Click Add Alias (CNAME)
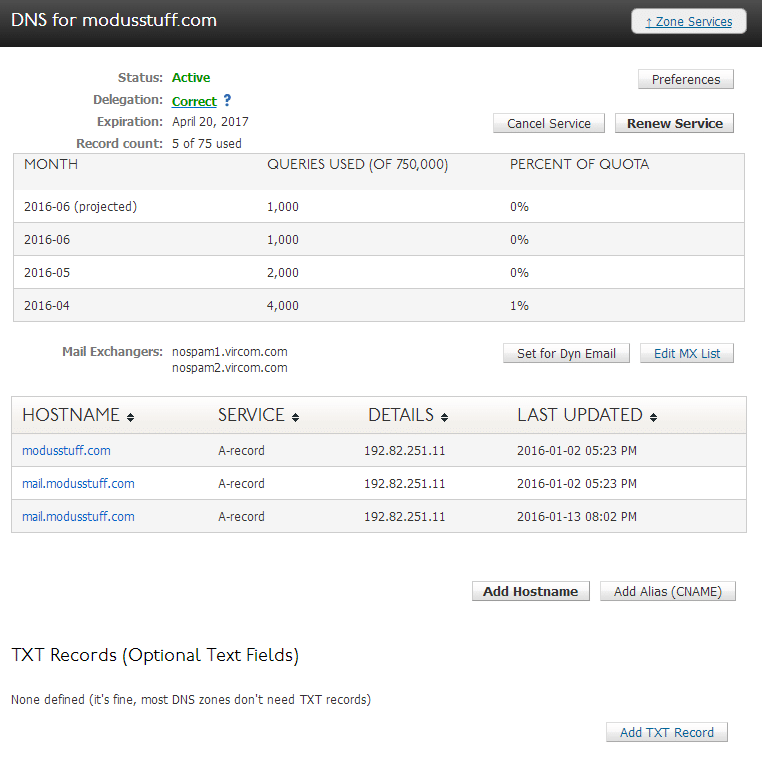The height and width of the screenshot is (777, 766). [667, 591]
